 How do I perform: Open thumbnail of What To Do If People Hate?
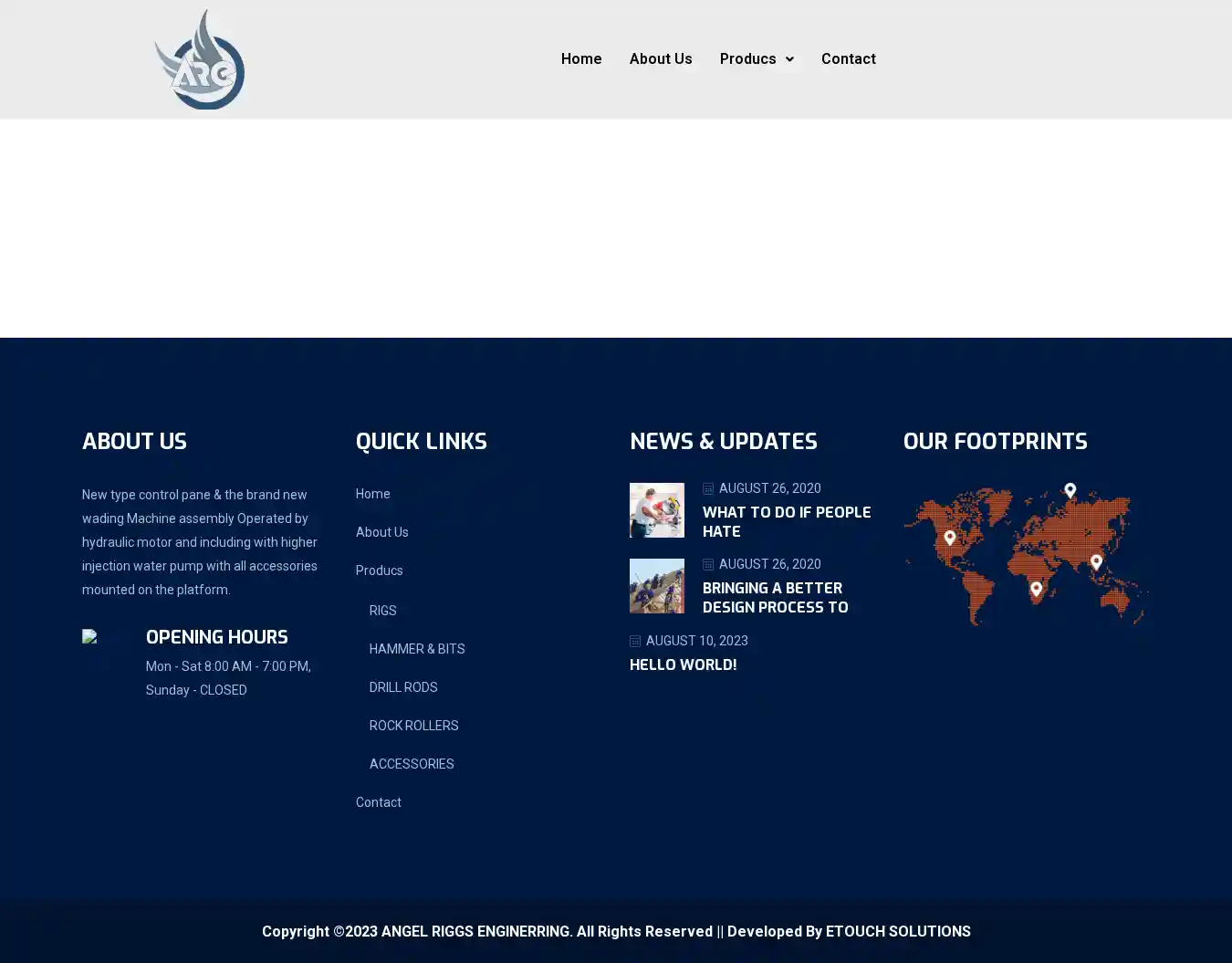coord(657,510)
